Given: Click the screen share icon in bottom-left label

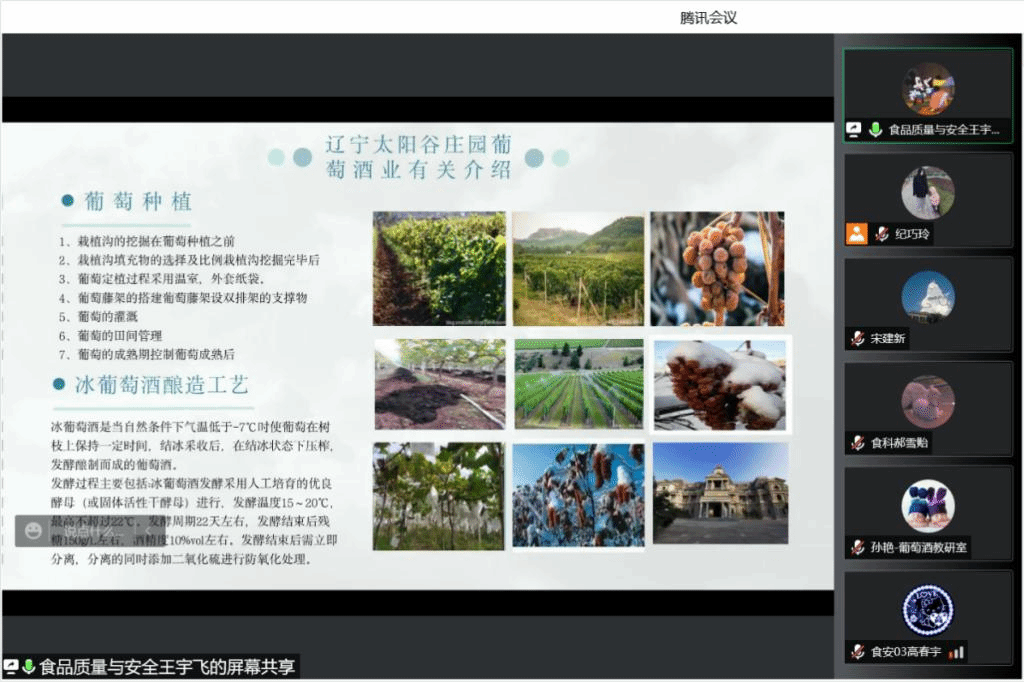Looking at the screenshot, I should [x=11, y=666].
